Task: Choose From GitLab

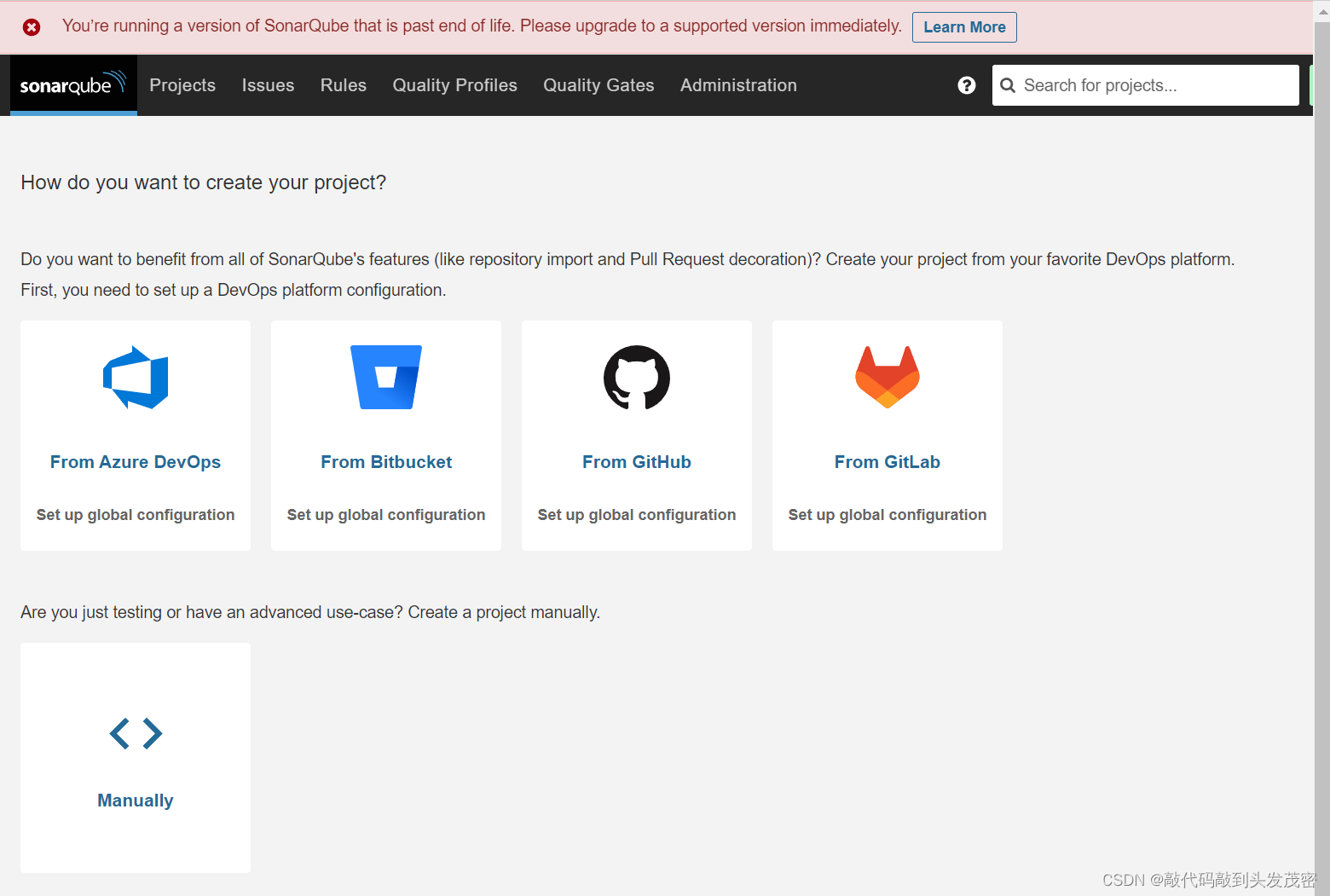Action: pyautogui.click(x=888, y=462)
